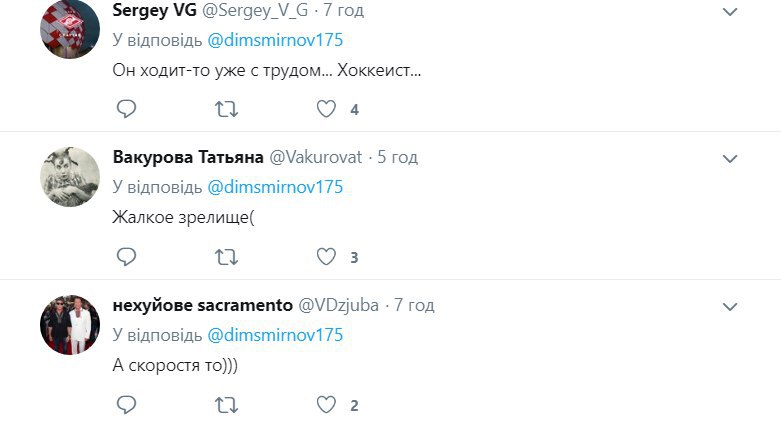The height and width of the screenshot is (421, 781).
Task: Reply to the 'А скоростя то)))' tweet
Action: 126,404
